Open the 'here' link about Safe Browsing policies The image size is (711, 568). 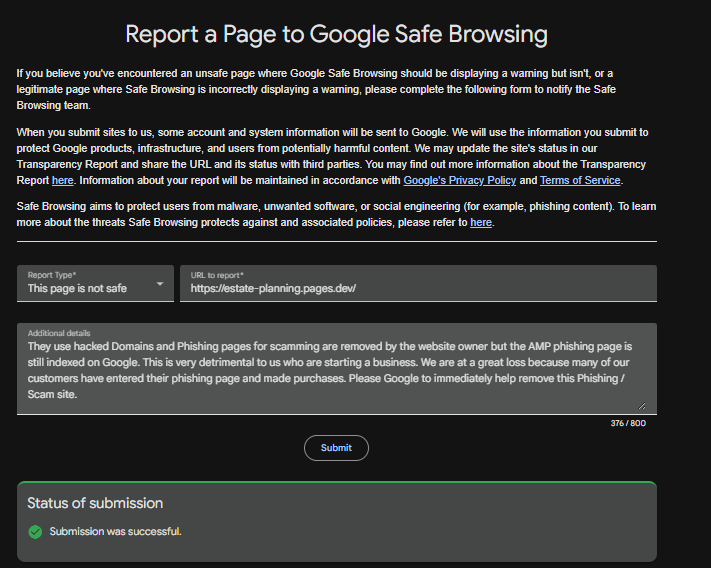point(481,223)
